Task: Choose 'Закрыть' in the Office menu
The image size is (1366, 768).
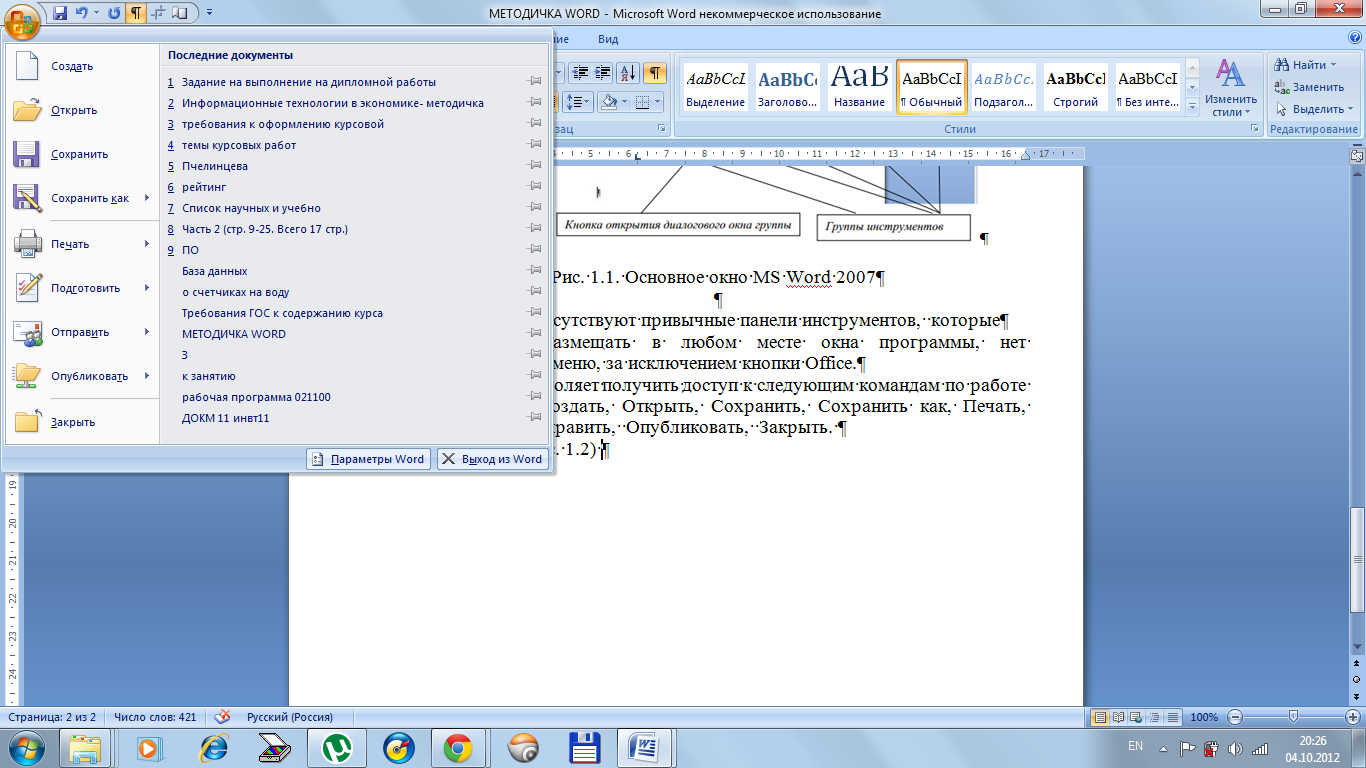Action: pos(80,422)
